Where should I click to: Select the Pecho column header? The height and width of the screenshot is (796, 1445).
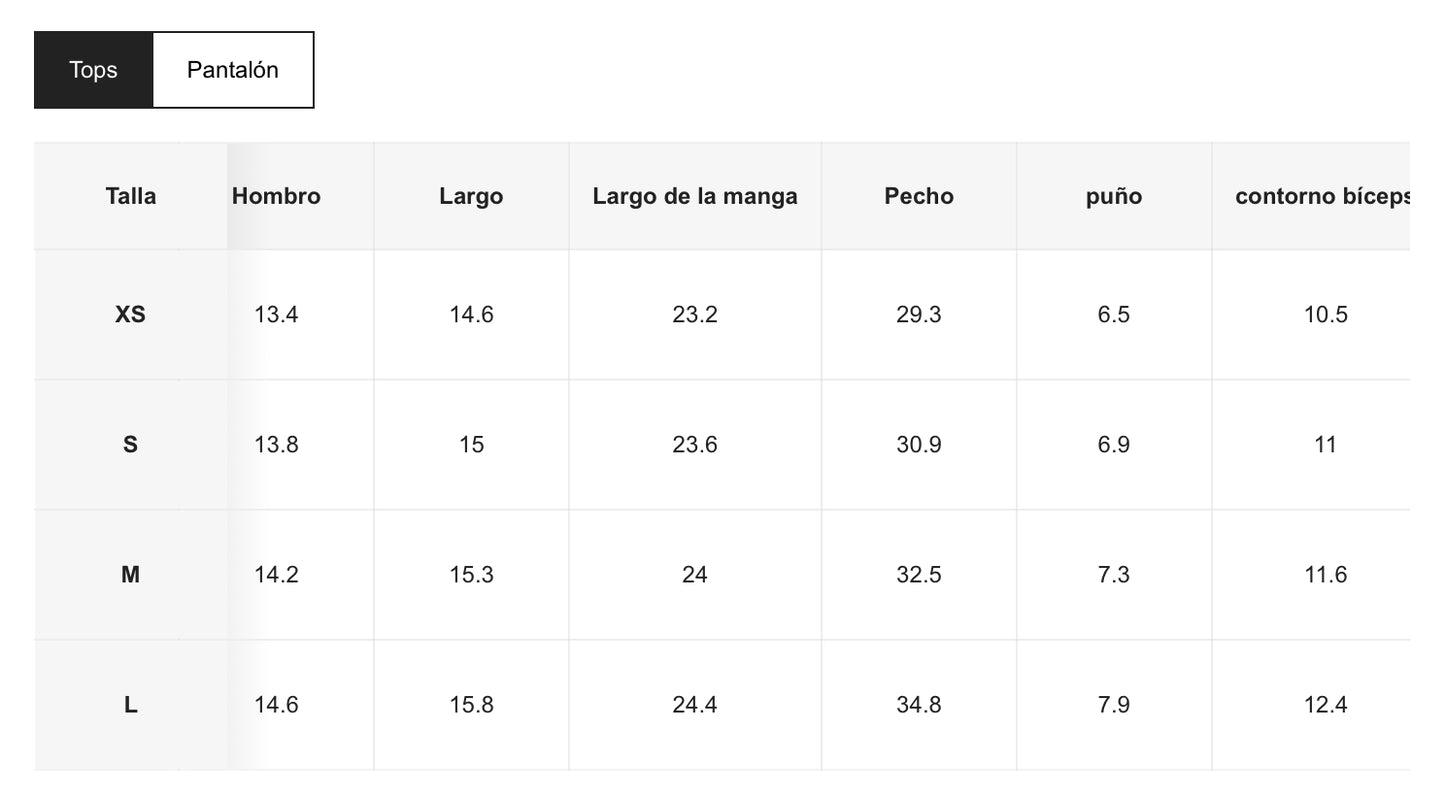pos(919,196)
